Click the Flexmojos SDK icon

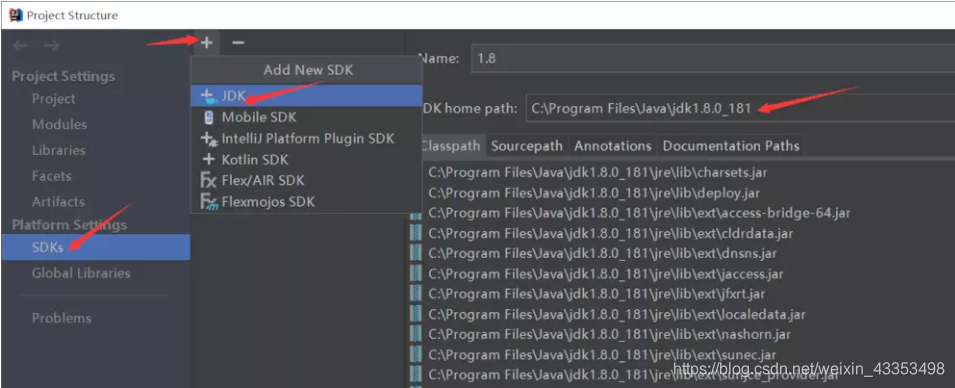tap(209, 202)
